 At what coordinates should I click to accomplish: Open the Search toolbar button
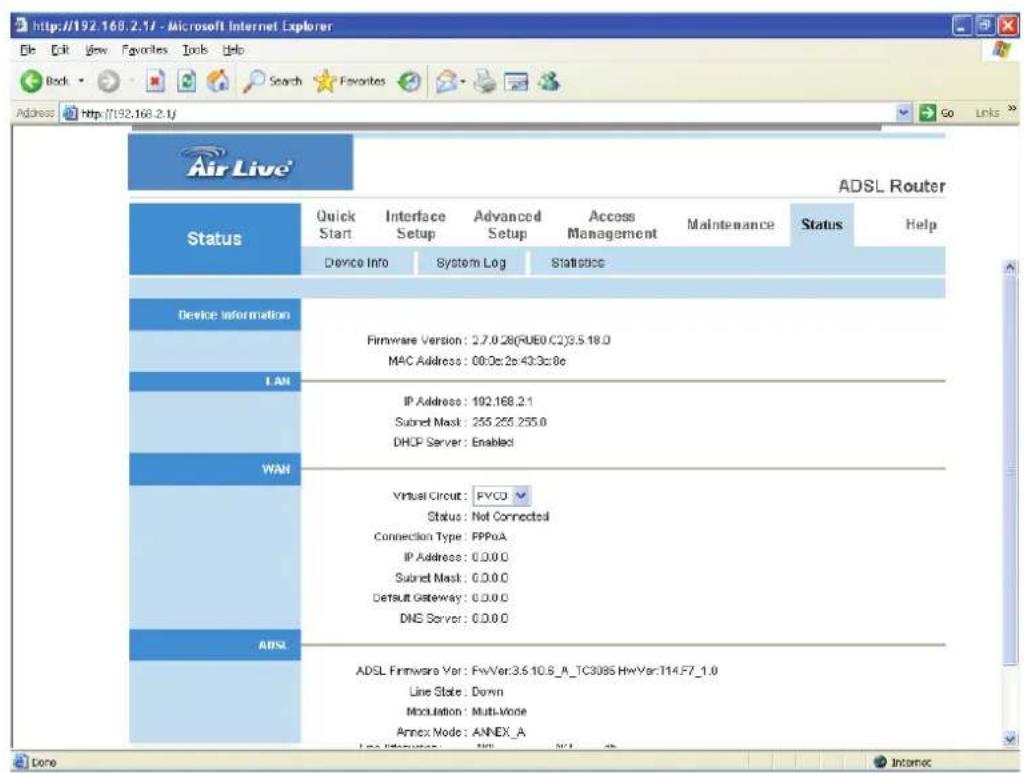(272, 82)
